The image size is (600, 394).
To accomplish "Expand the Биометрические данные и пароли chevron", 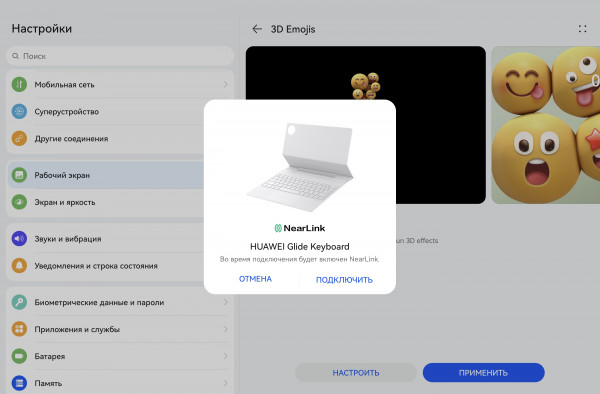I will 225,302.
